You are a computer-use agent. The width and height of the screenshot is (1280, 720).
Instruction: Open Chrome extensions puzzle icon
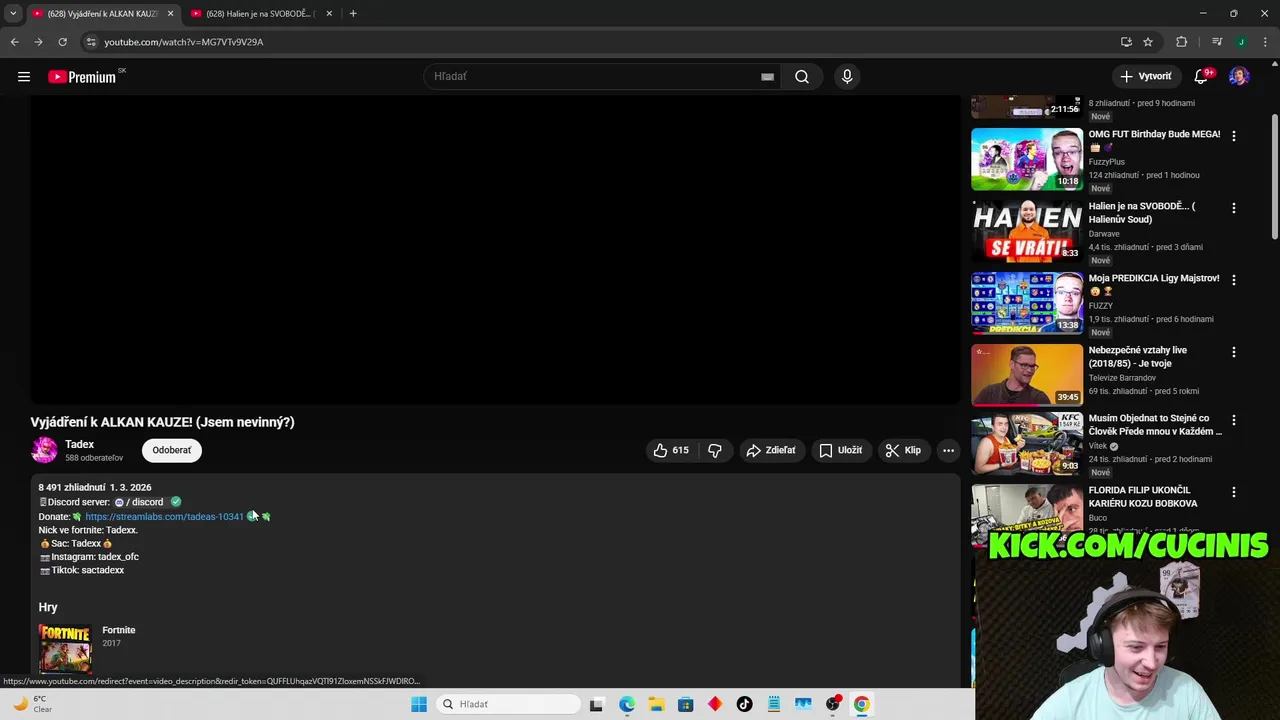pos(1181,42)
